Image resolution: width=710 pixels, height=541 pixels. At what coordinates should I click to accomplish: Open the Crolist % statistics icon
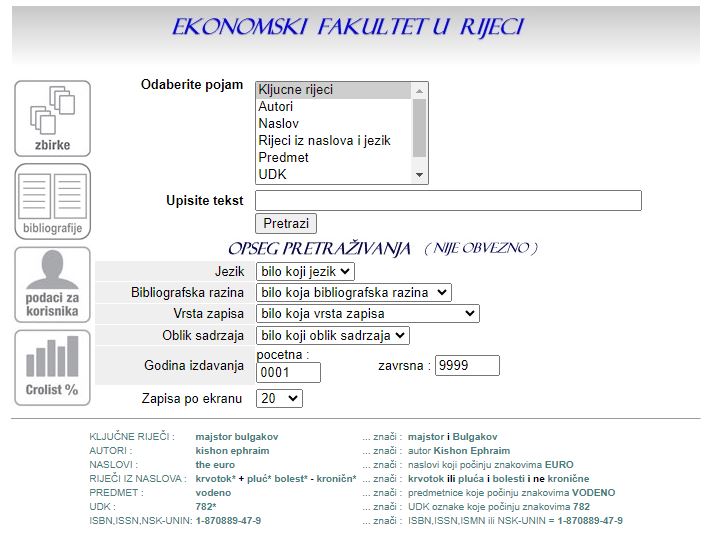(x=52, y=367)
